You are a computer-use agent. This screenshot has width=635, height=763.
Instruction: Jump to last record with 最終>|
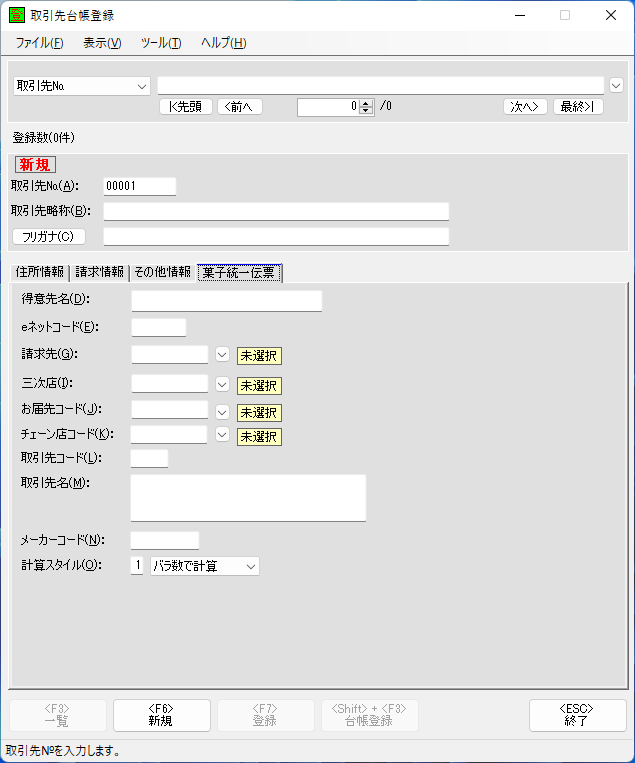[578, 107]
